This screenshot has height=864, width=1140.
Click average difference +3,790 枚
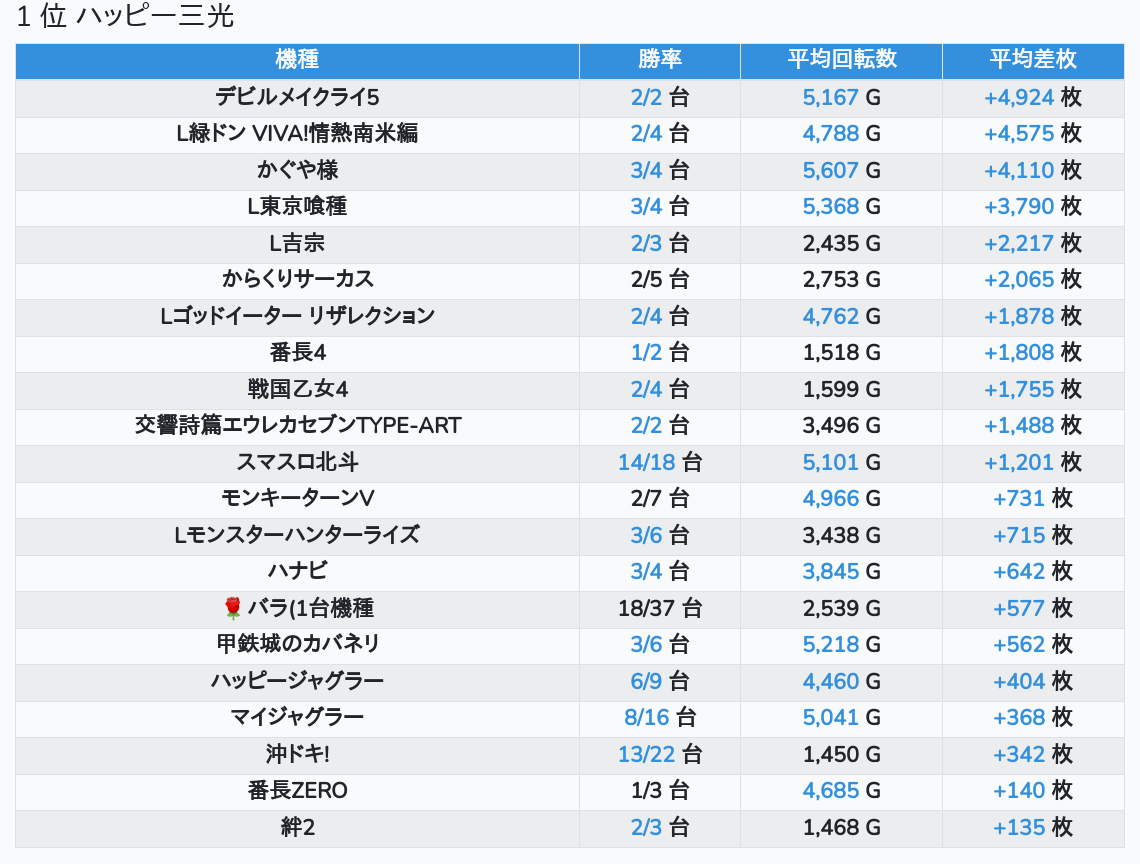pyautogui.click(x=1032, y=207)
